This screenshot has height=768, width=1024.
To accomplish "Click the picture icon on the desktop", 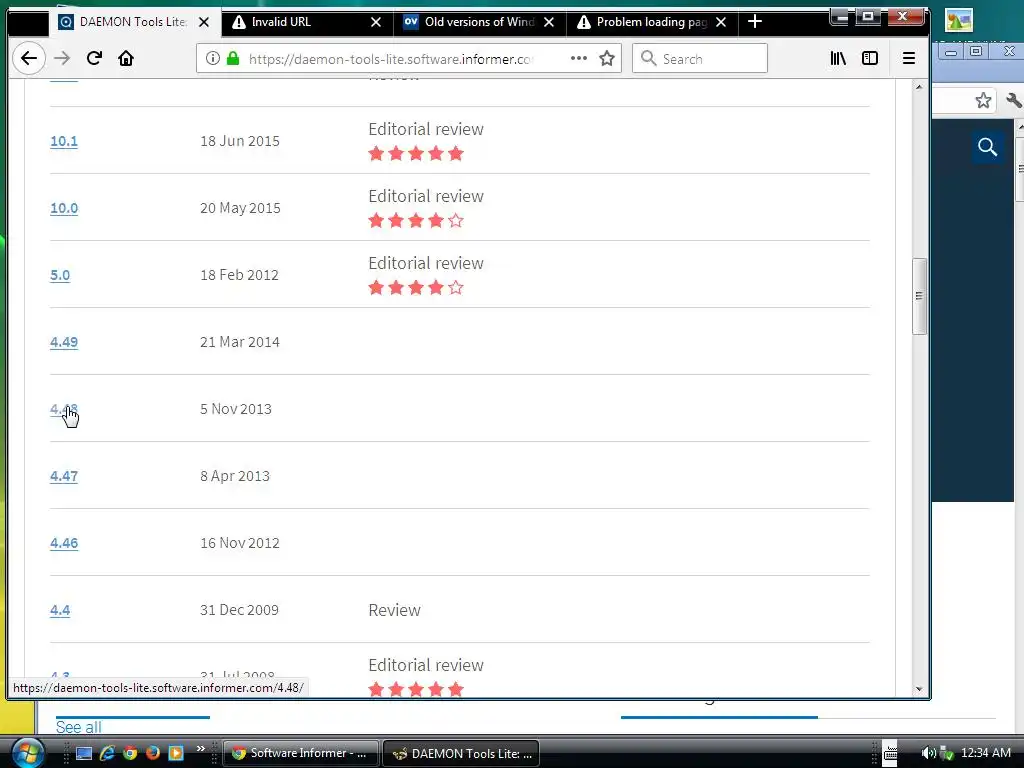I will coord(959,20).
